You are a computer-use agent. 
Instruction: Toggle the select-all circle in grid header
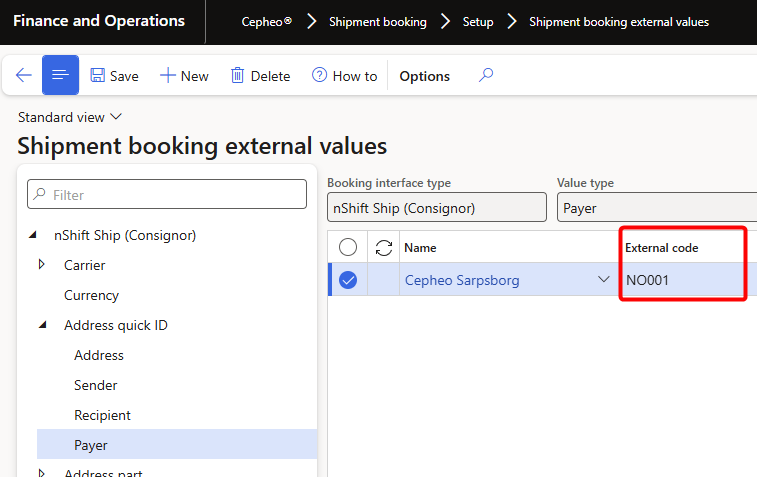348,247
